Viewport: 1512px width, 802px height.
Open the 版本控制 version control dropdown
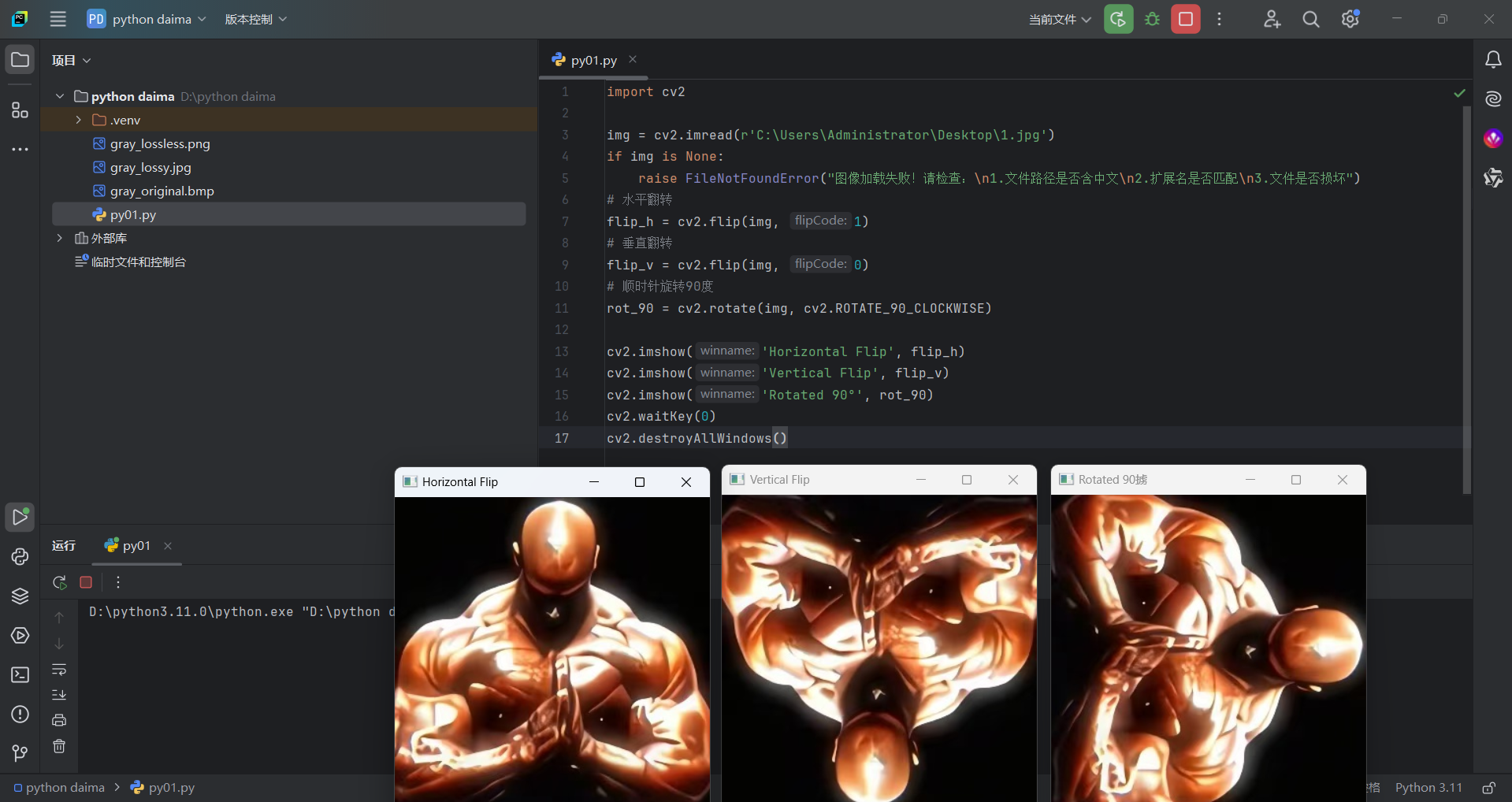pyautogui.click(x=256, y=19)
